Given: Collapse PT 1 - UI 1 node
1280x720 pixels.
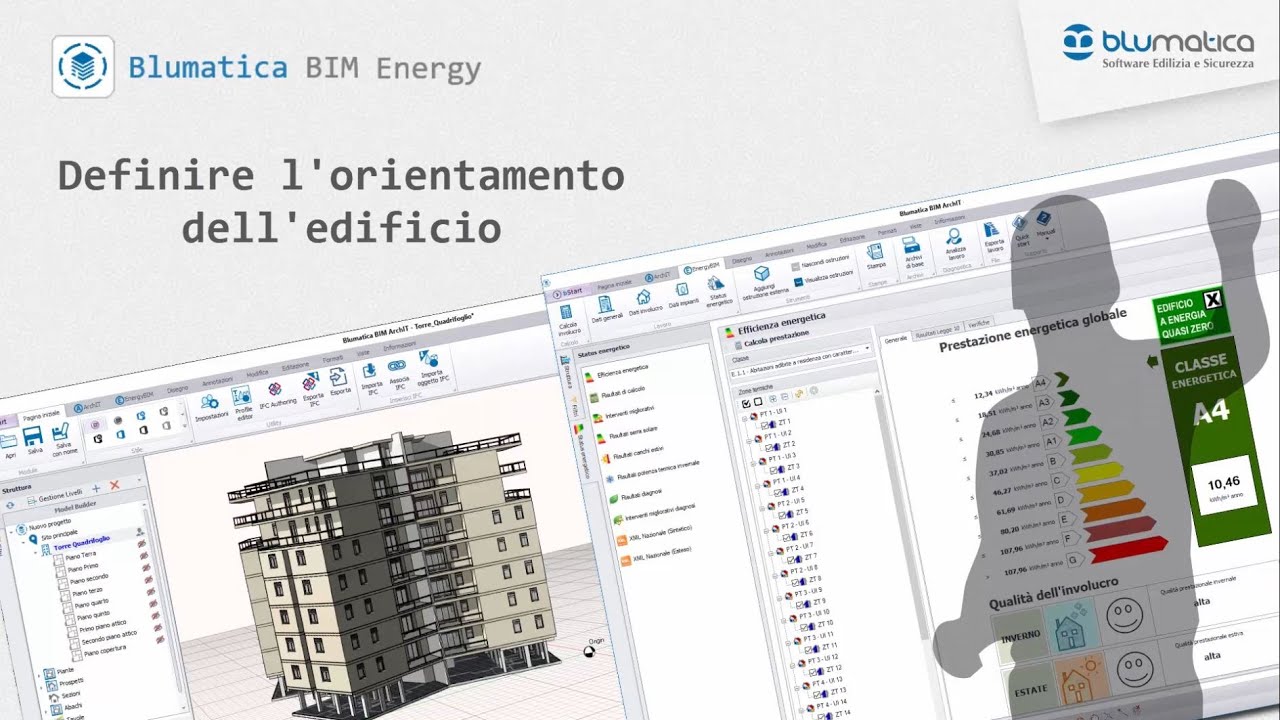Looking at the screenshot, I should coord(745,417).
